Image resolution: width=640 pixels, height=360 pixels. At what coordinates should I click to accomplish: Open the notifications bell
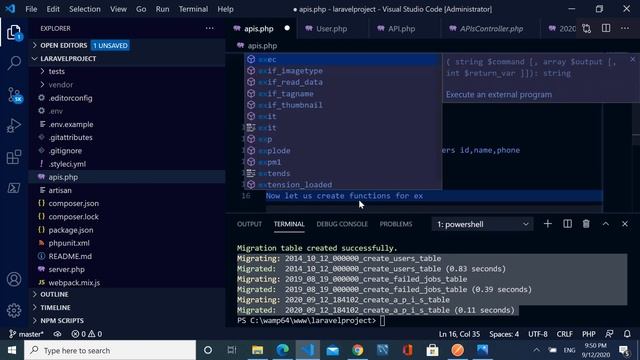point(627,334)
